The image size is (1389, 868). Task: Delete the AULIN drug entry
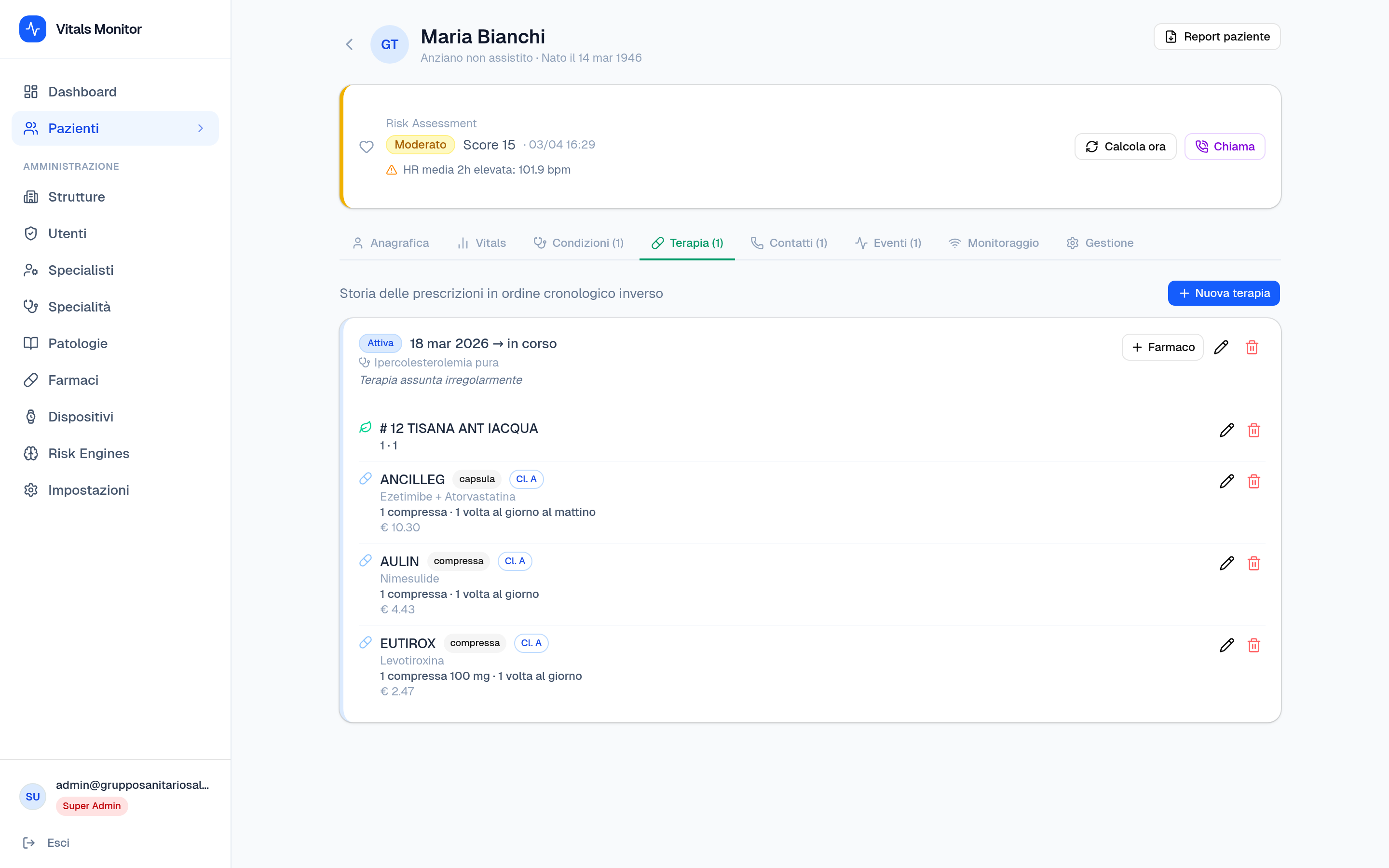[x=1253, y=564]
